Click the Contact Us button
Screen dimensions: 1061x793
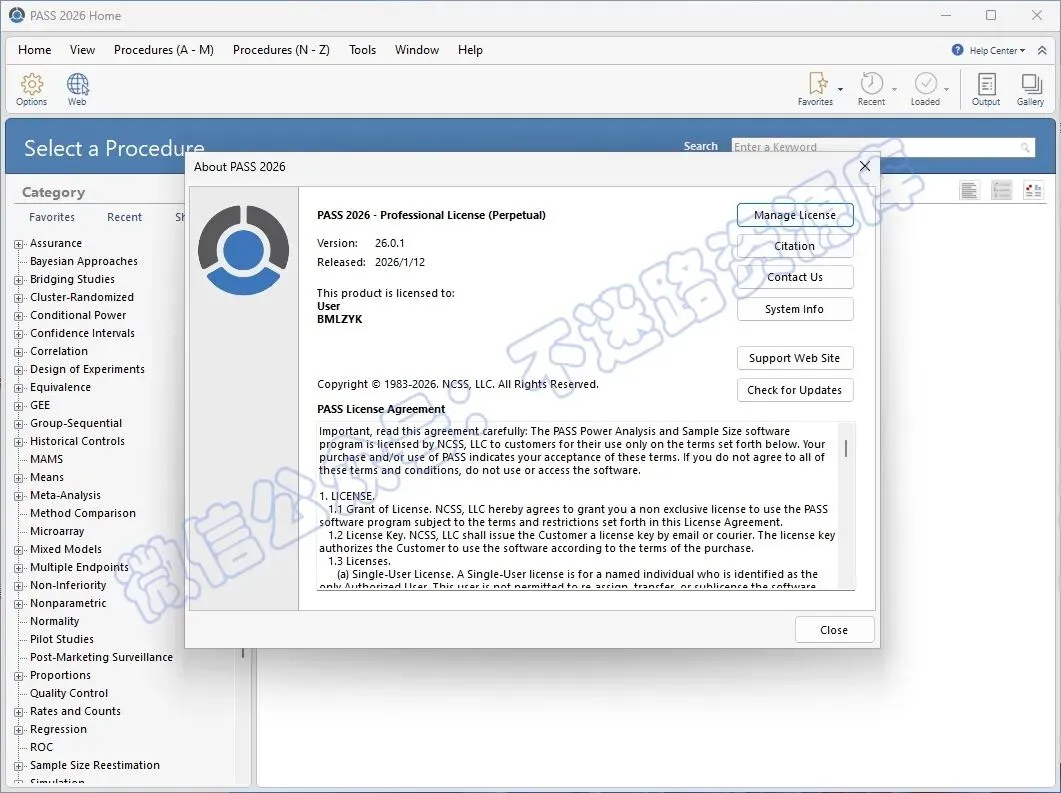(794, 277)
